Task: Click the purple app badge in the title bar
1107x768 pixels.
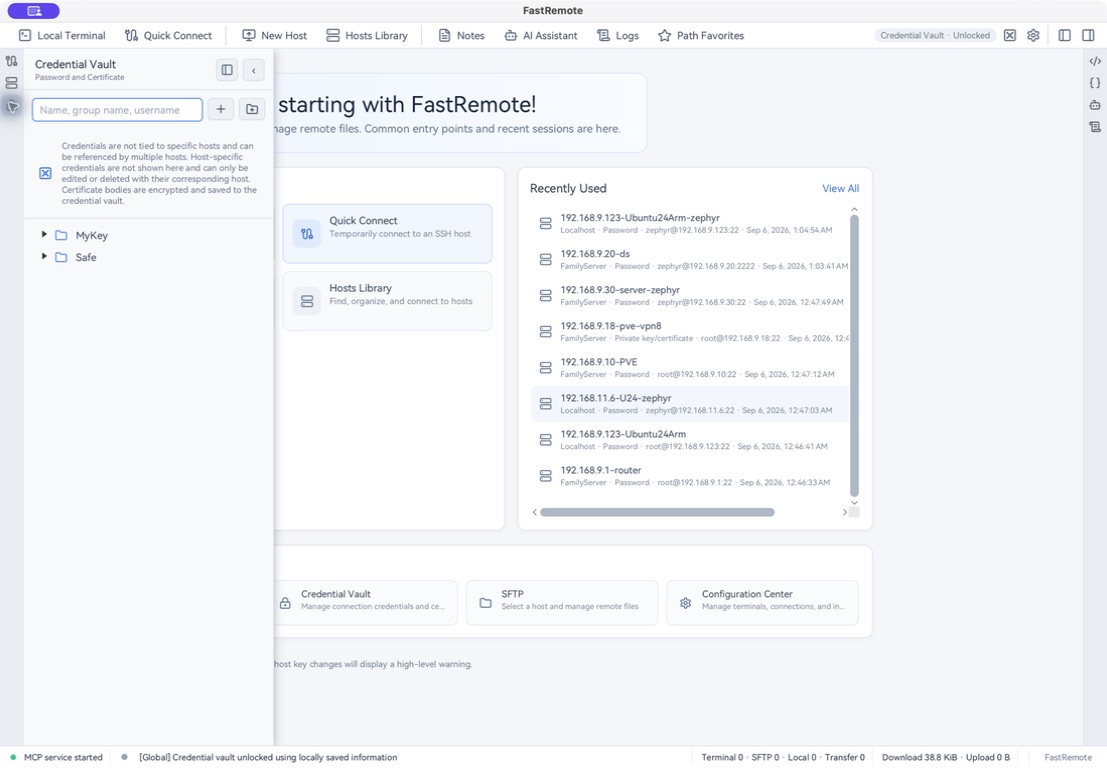Action: pyautogui.click(x=33, y=11)
